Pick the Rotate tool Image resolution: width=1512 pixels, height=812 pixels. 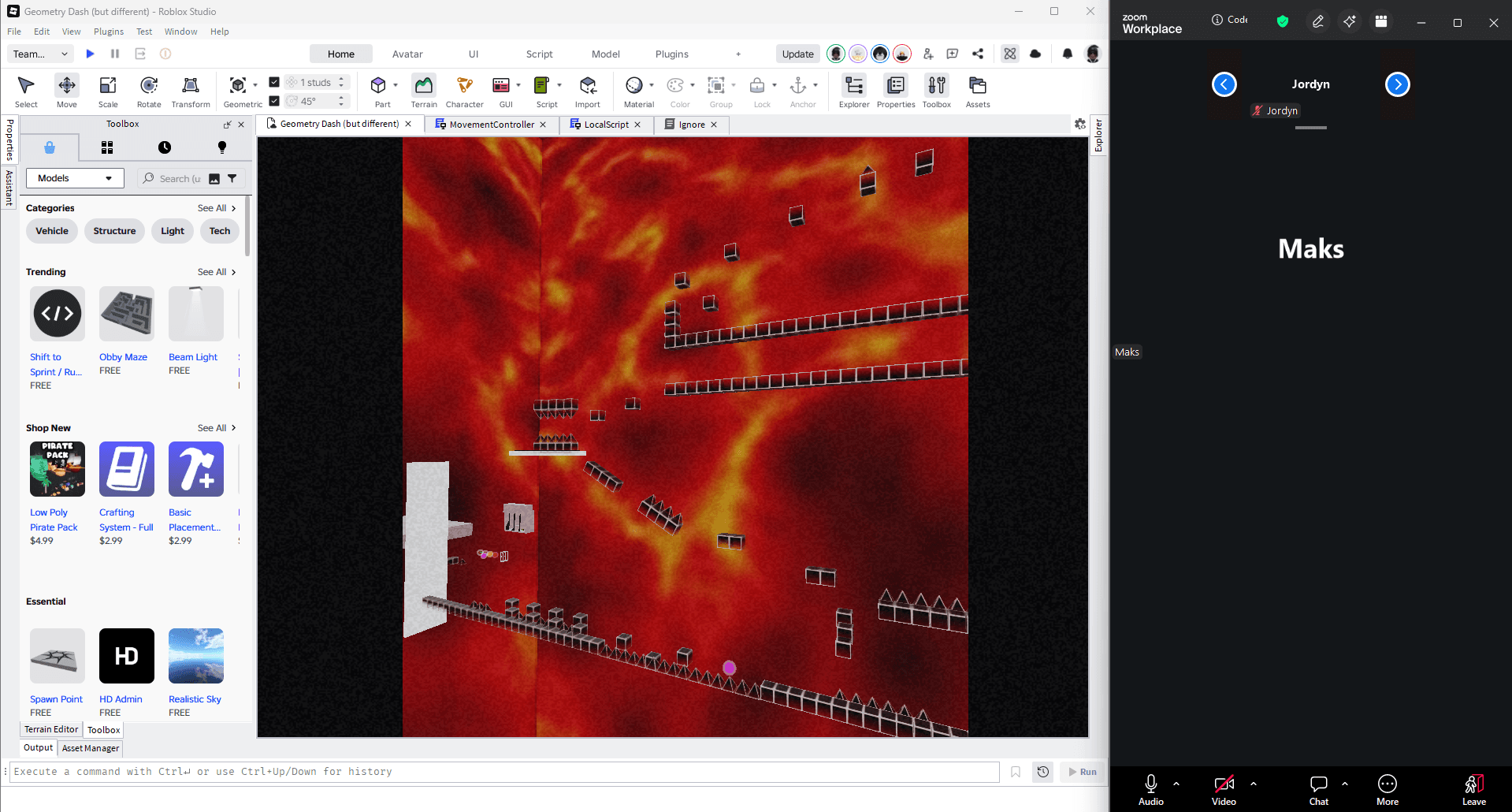(149, 91)
